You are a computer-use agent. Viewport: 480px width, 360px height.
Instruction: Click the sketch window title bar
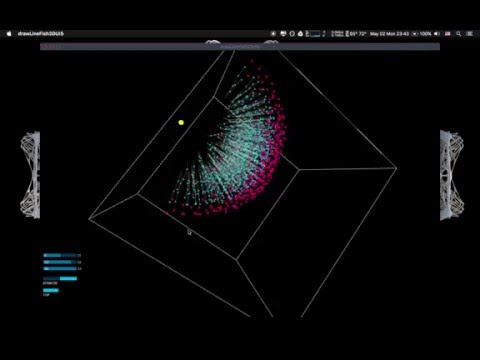[x=240, y=47]
